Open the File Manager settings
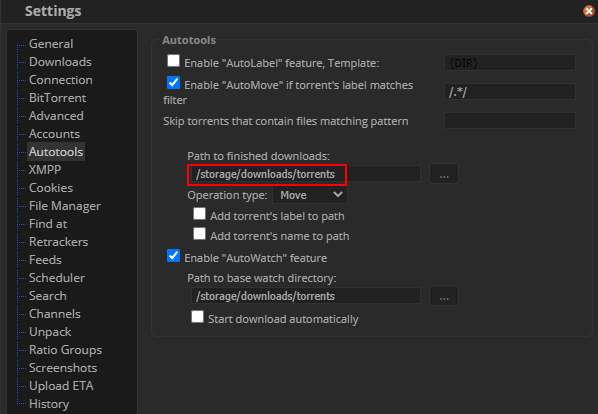 pos(65,206)
